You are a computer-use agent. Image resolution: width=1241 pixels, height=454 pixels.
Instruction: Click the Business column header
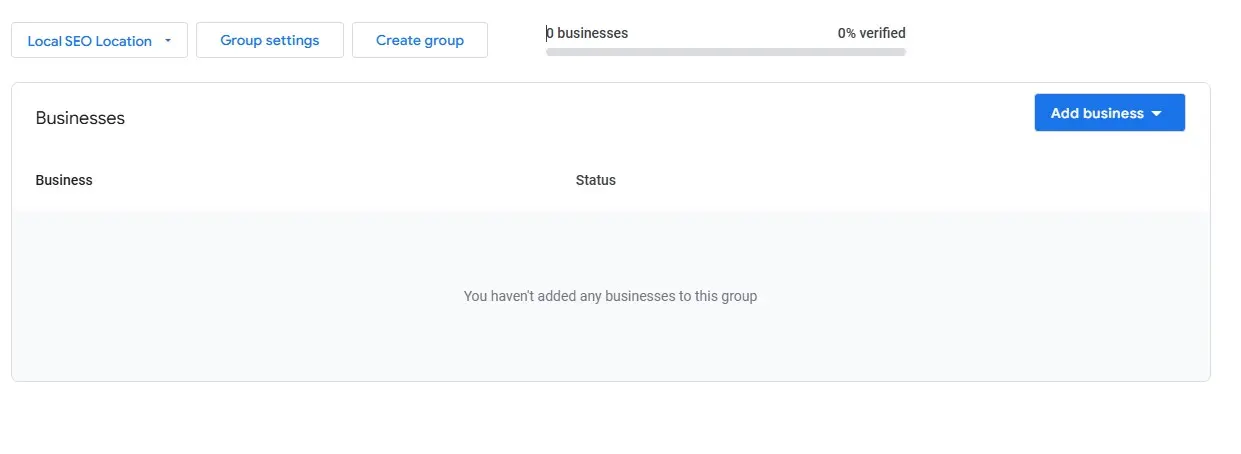(64, 180)
